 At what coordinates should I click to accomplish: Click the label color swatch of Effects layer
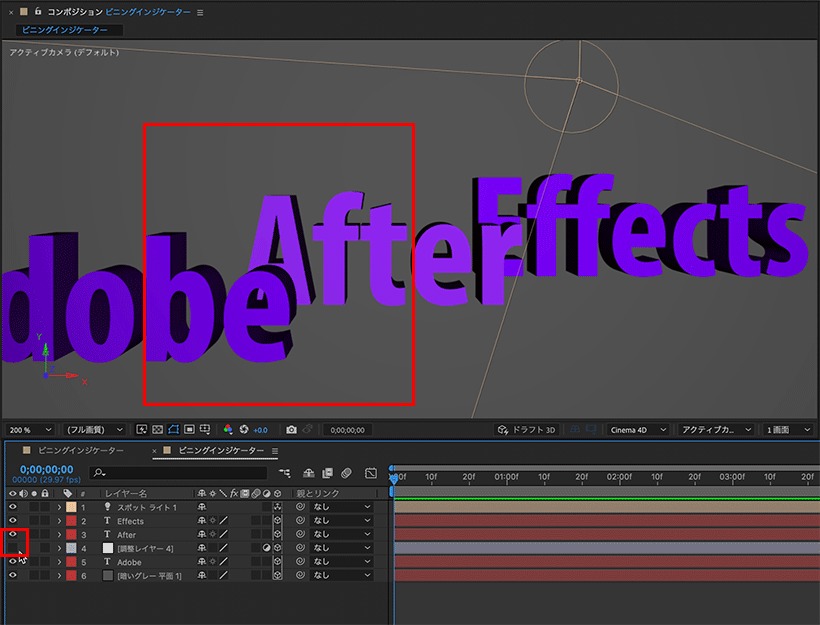click(71, 521)
